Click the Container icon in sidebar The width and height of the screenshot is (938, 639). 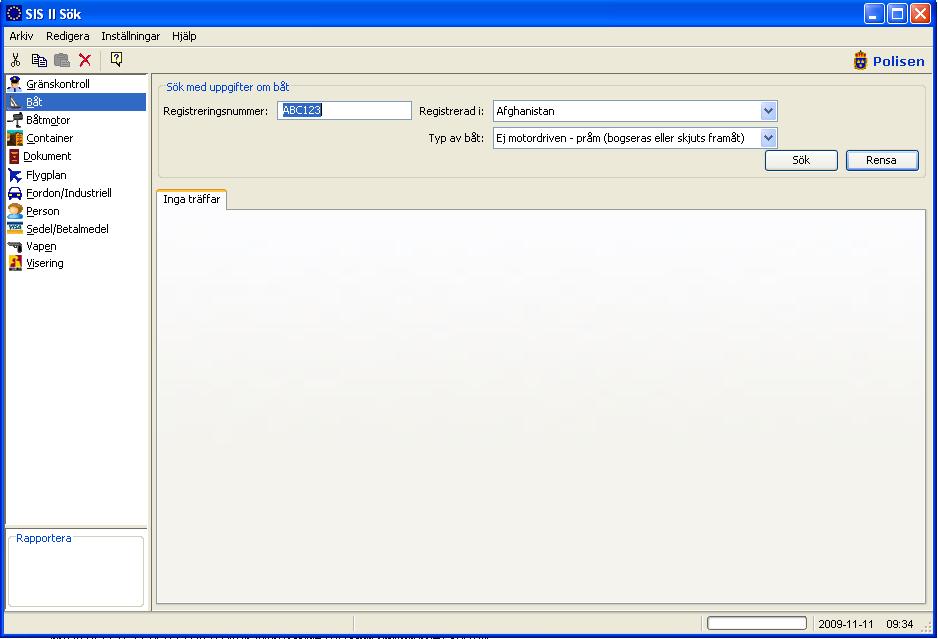15,138
